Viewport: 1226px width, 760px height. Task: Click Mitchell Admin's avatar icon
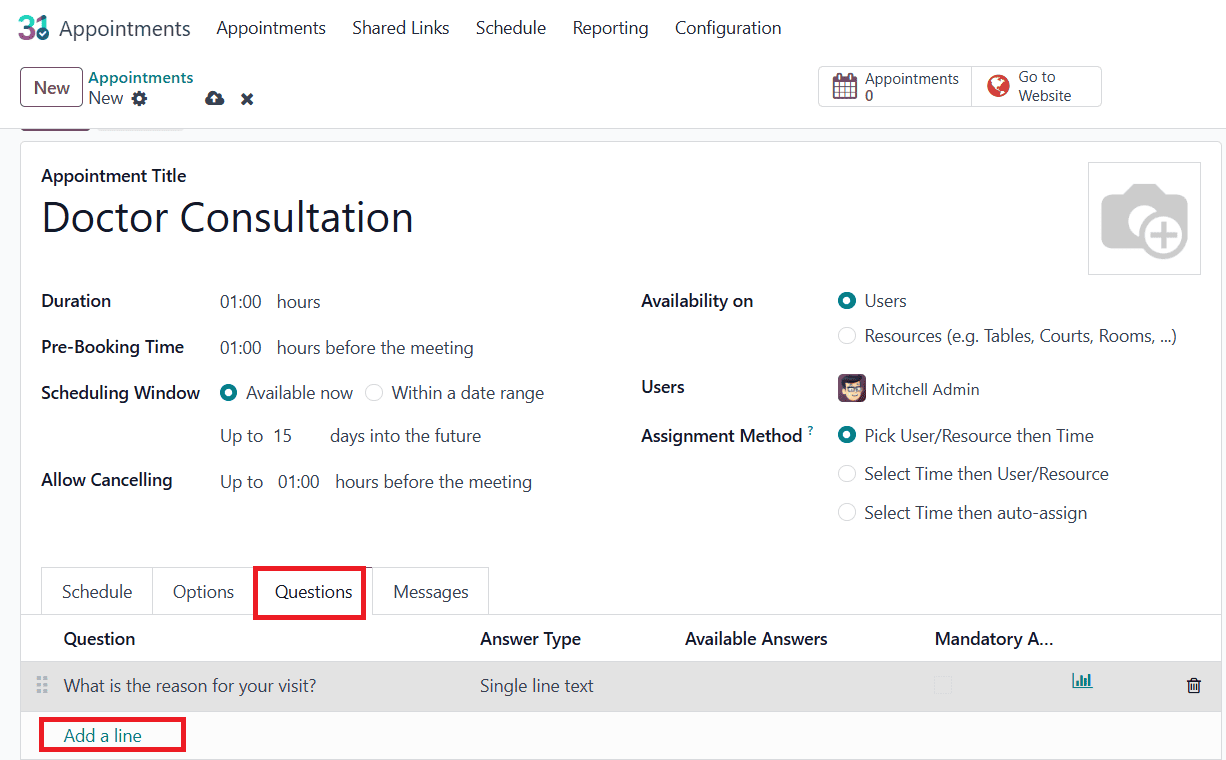click(852, 389)
